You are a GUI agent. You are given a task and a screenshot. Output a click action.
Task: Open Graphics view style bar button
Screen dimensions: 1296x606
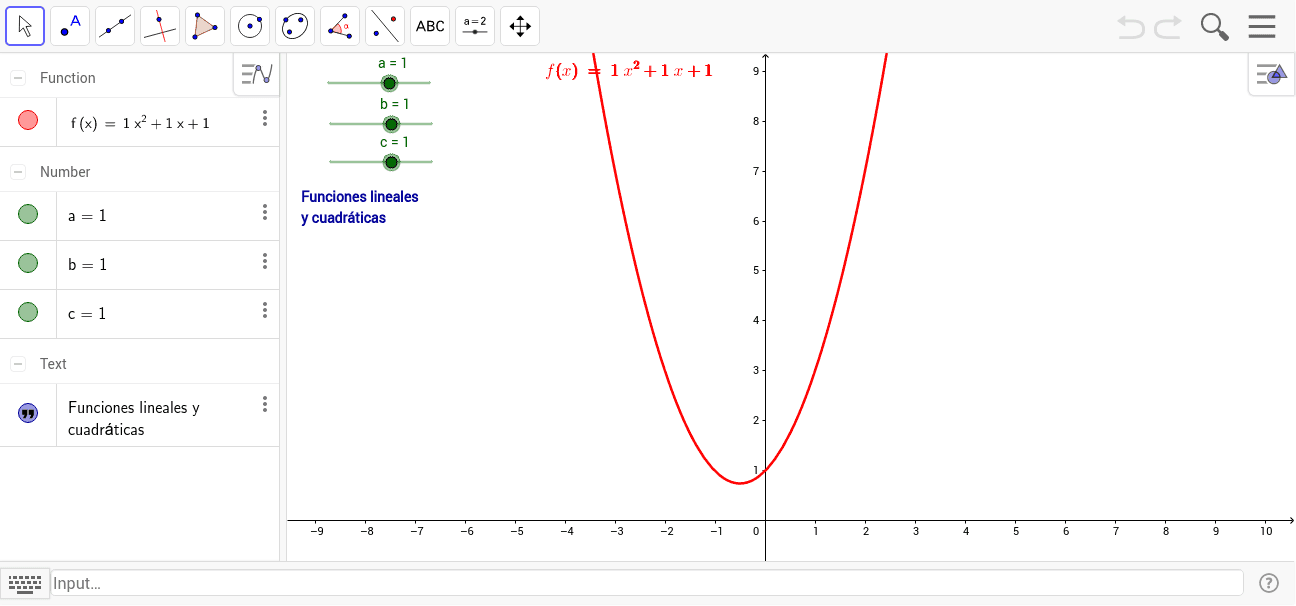pyautogui.click(x=1271, y=74)
